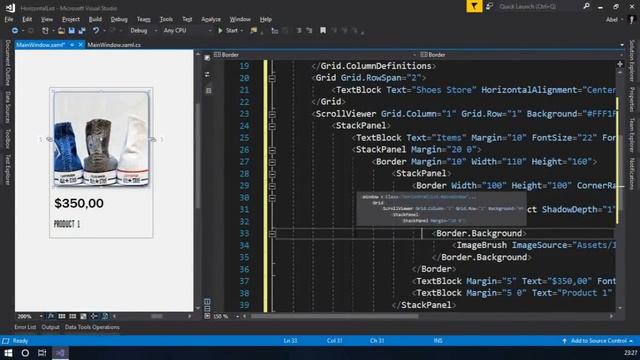This screenshot has height=360, width=640.
Task: Toggle show snap grid in designer
Action: point(62,316)
